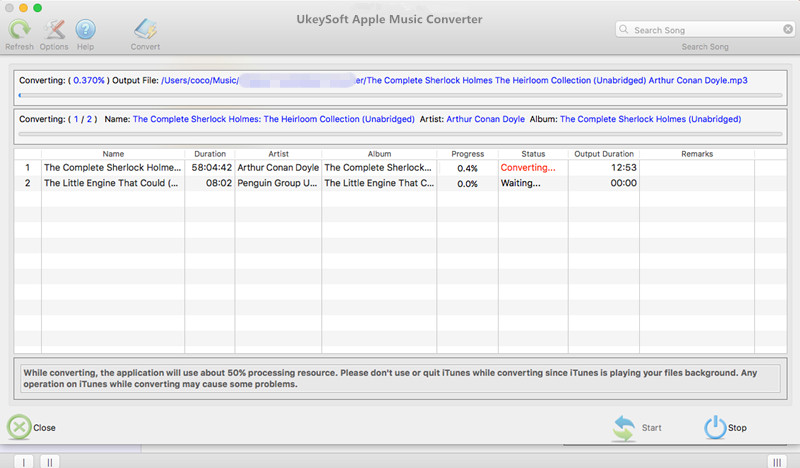This screenshot has height=468, width=800.
Task: Select row "The Complete Sherlock Holme..."
Action: (x=400, y=167)
